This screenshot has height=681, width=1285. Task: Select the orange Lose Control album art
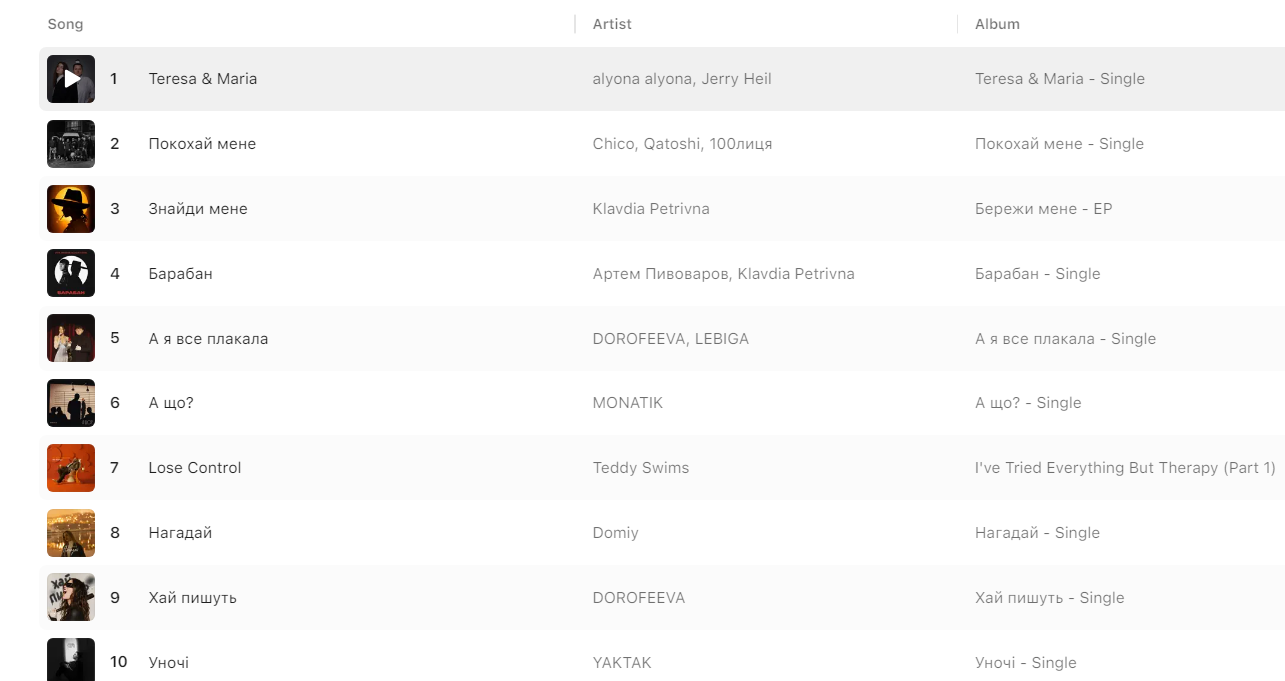[x=71, y=468]
